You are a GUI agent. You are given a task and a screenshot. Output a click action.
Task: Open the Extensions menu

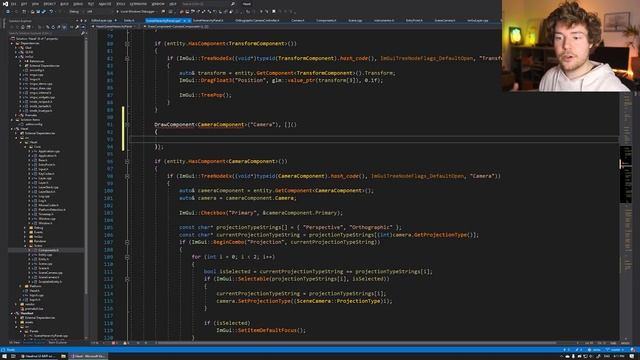(138, 4)
